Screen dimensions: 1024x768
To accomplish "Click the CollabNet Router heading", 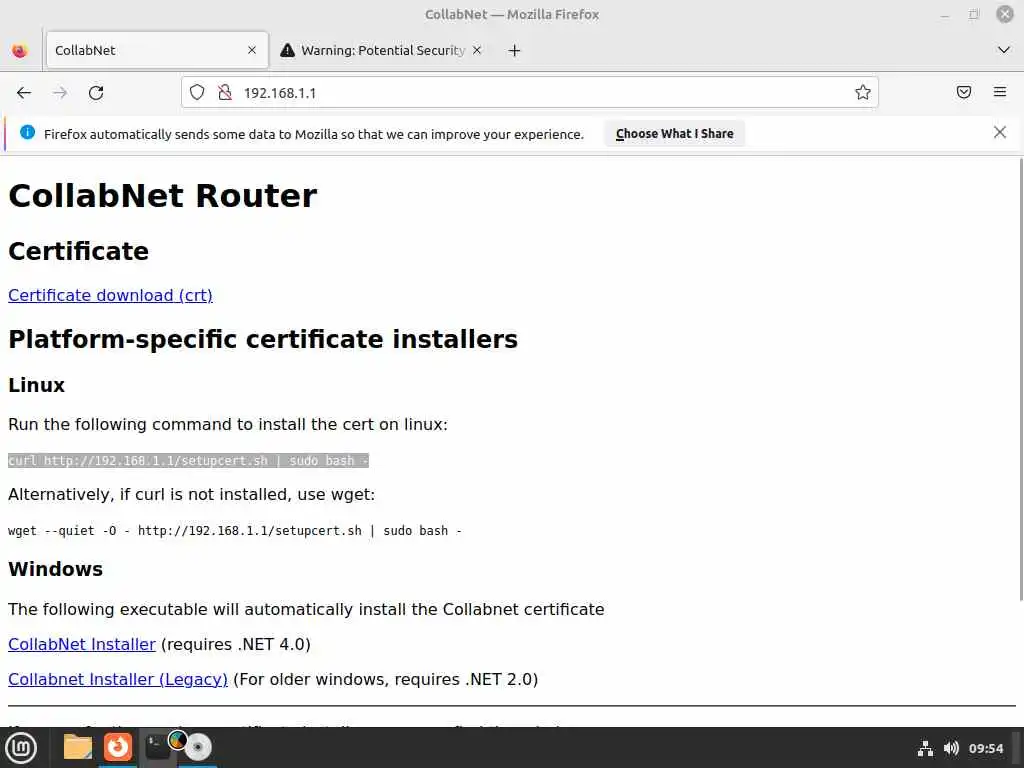I will [x=163, y=196].
